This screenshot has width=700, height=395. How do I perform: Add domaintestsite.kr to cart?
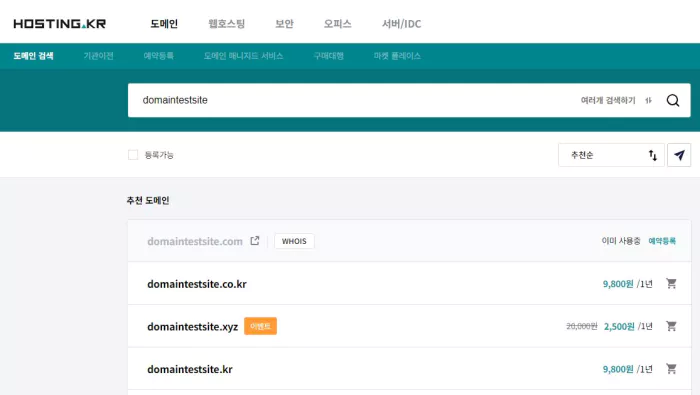click(671, 369)
